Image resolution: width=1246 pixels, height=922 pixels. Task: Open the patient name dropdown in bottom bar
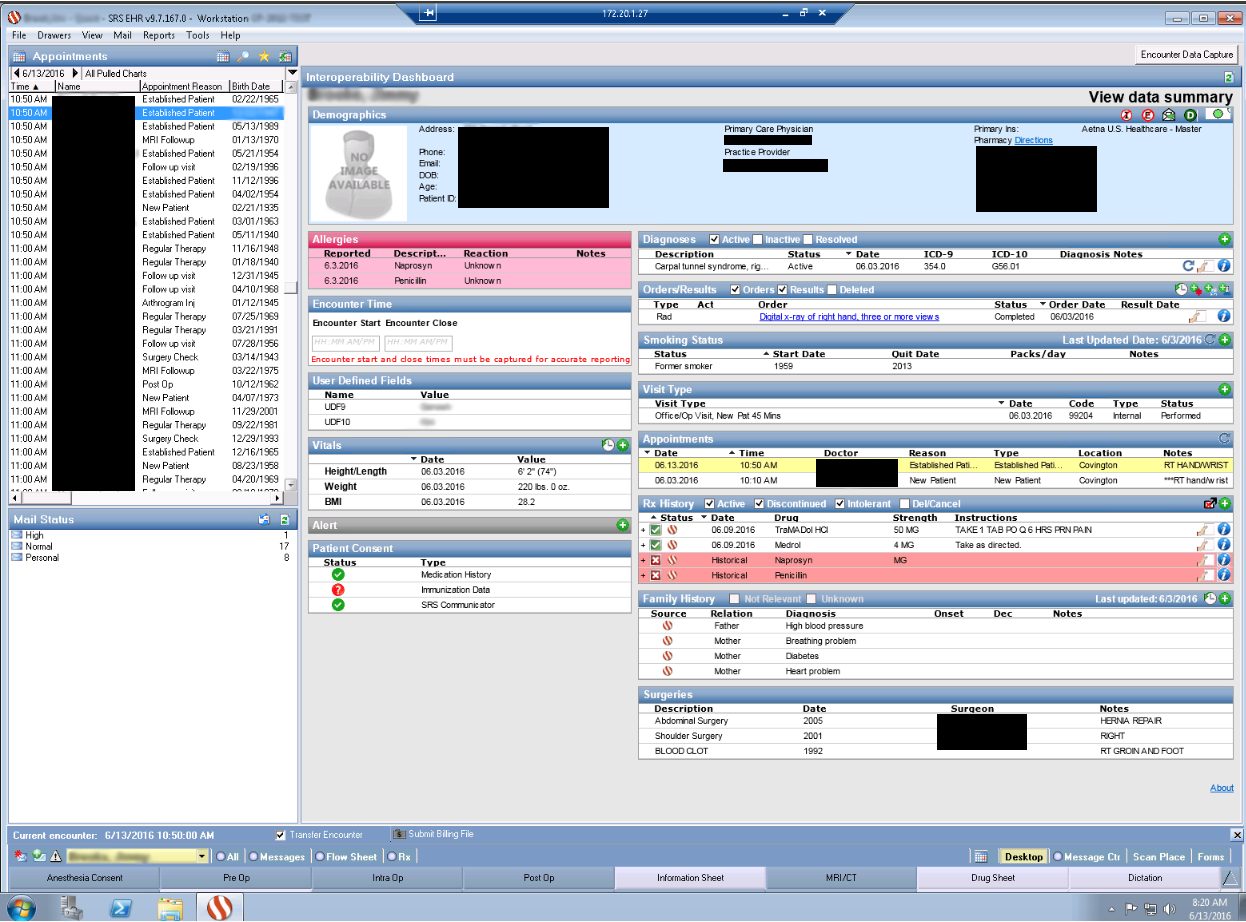click(x=202, y=857)
